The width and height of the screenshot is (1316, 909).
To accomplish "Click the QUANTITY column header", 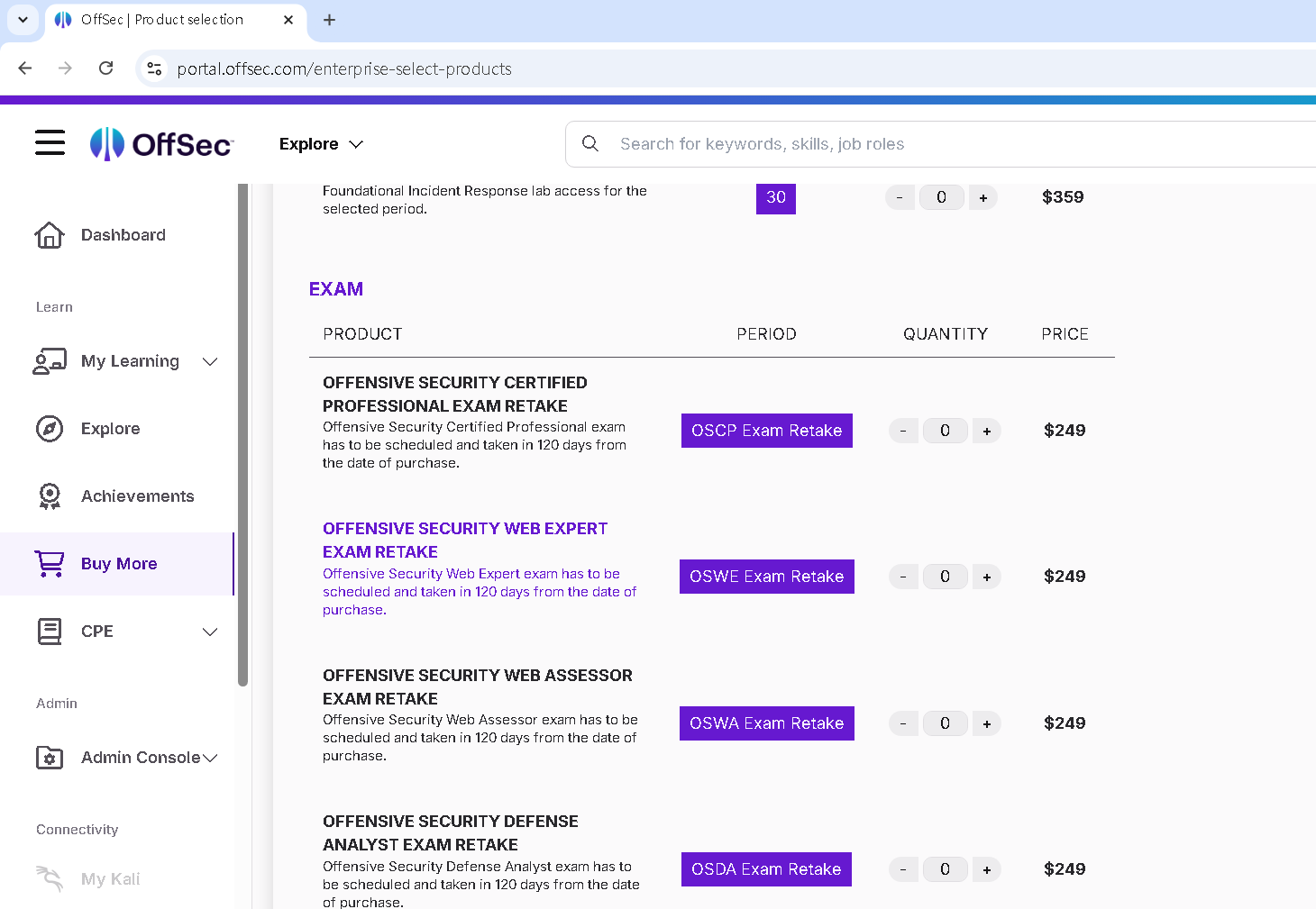I will [946, 334].
